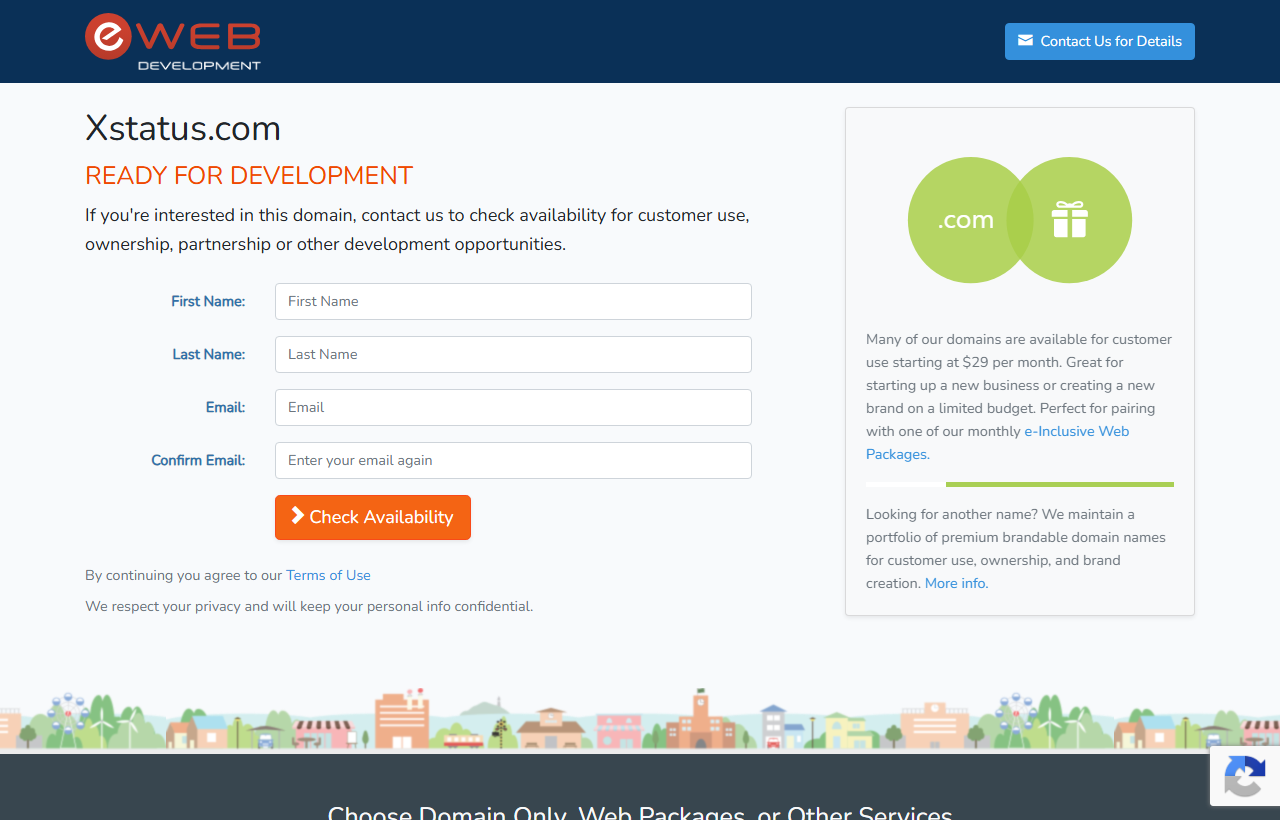Click into the Email field
Image resolution: width=1280 pixels, height=820 pixels.
pos(513,407)
